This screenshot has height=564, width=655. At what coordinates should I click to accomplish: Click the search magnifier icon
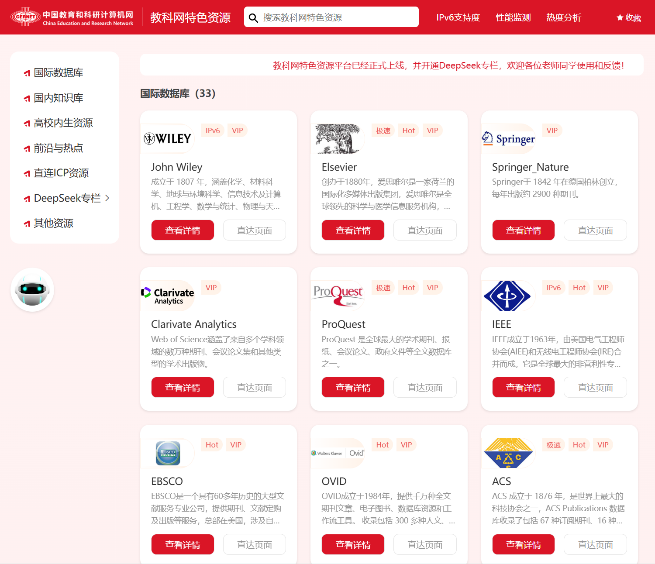254,18
